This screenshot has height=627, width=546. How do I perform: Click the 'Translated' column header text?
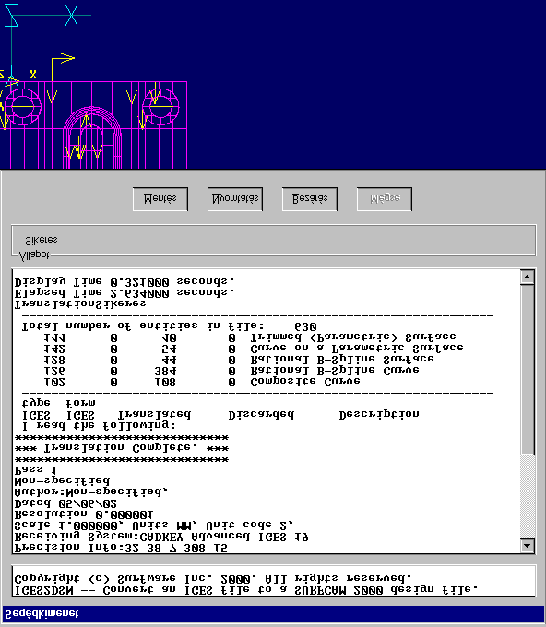point(154,415)
